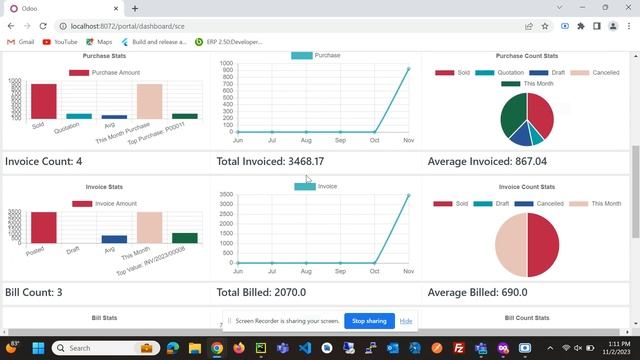Switch to Firefox in taskbar
The image size is (640, 360).
(239, 348)
